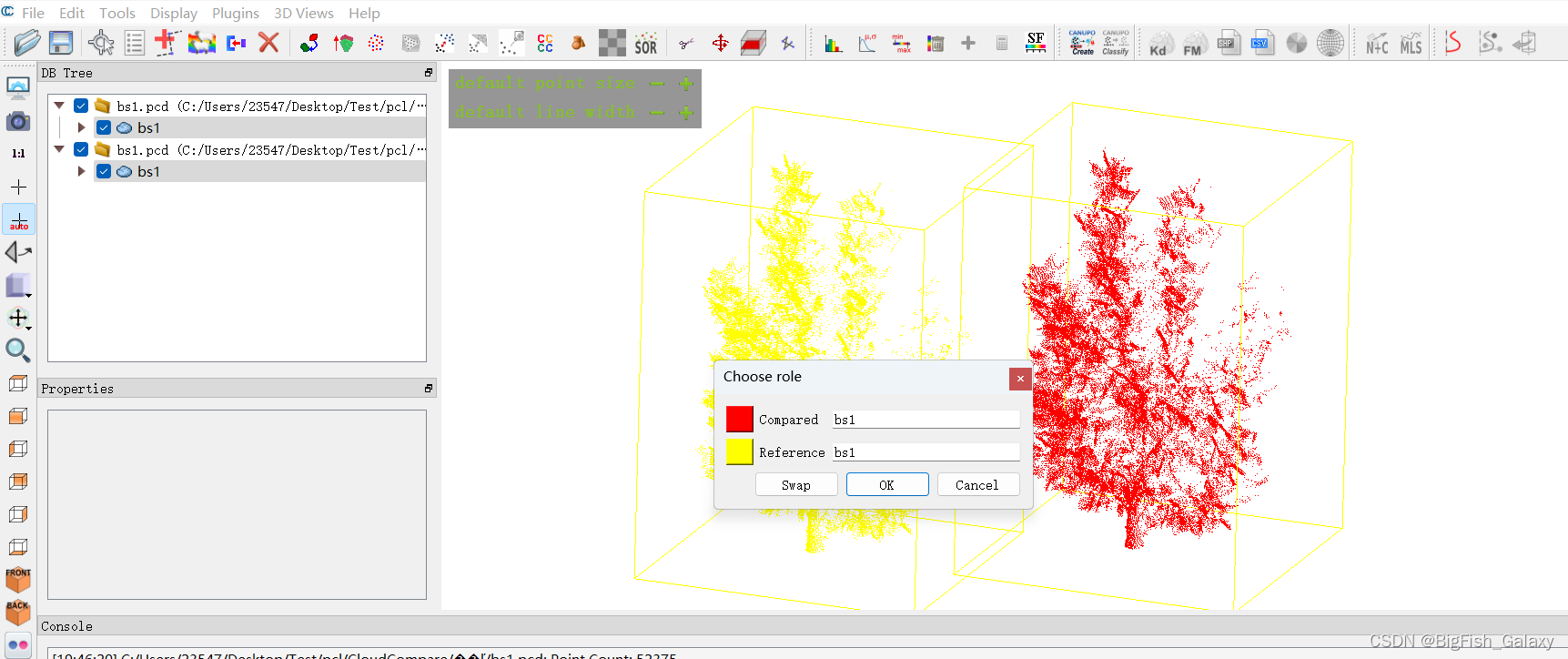Confirm Choose role dialog with OK
The height and width of the screenshot is (659, 1568).
click(887, 485)
